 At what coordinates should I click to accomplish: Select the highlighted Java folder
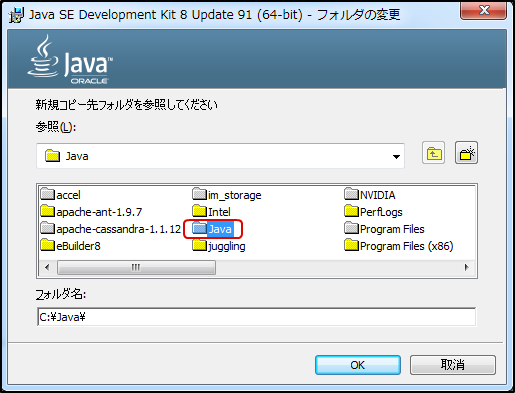pos(213,229)
